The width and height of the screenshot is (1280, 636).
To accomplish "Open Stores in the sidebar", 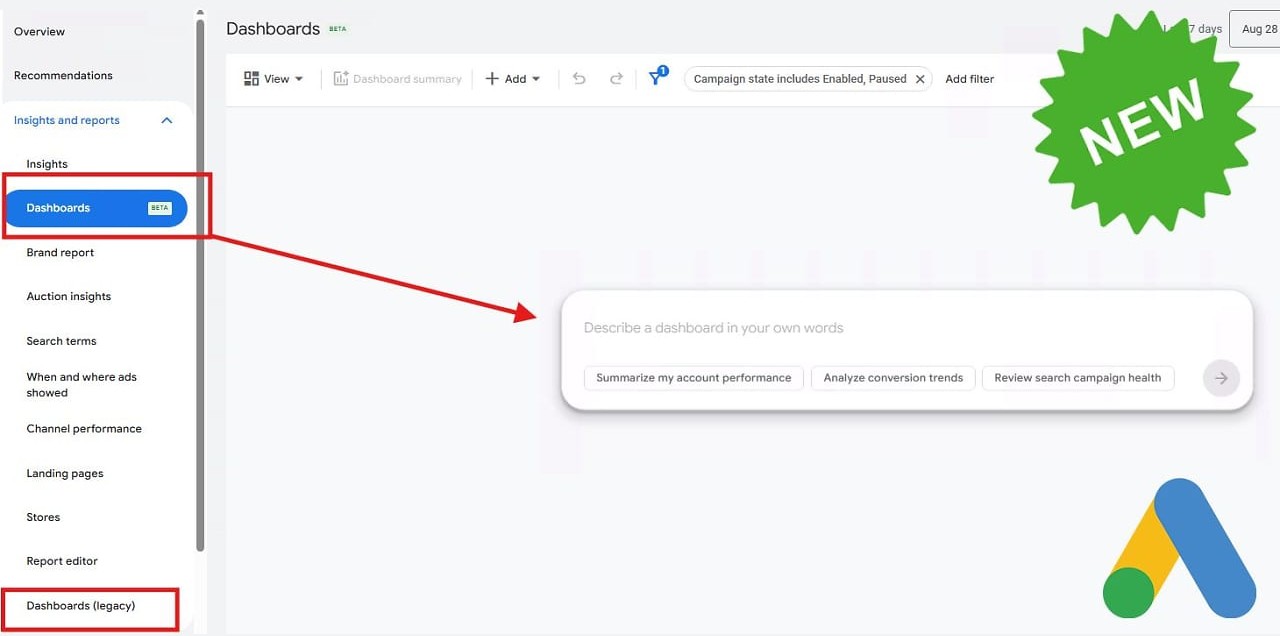I will [x=43, y=517].
